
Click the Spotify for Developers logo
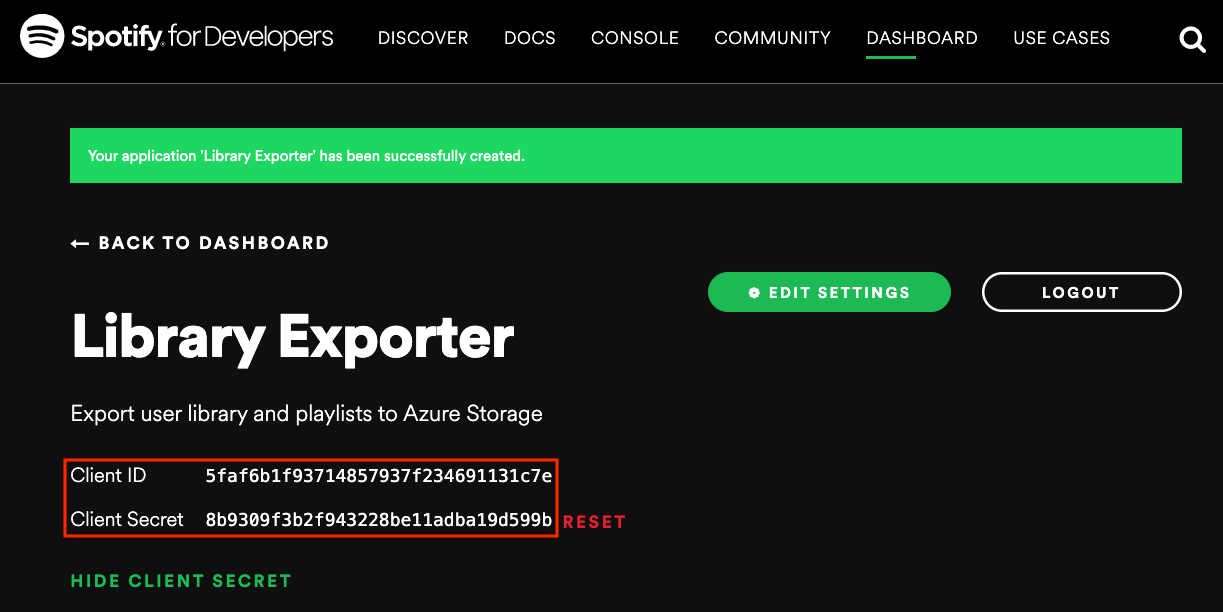tap(177, 38)
